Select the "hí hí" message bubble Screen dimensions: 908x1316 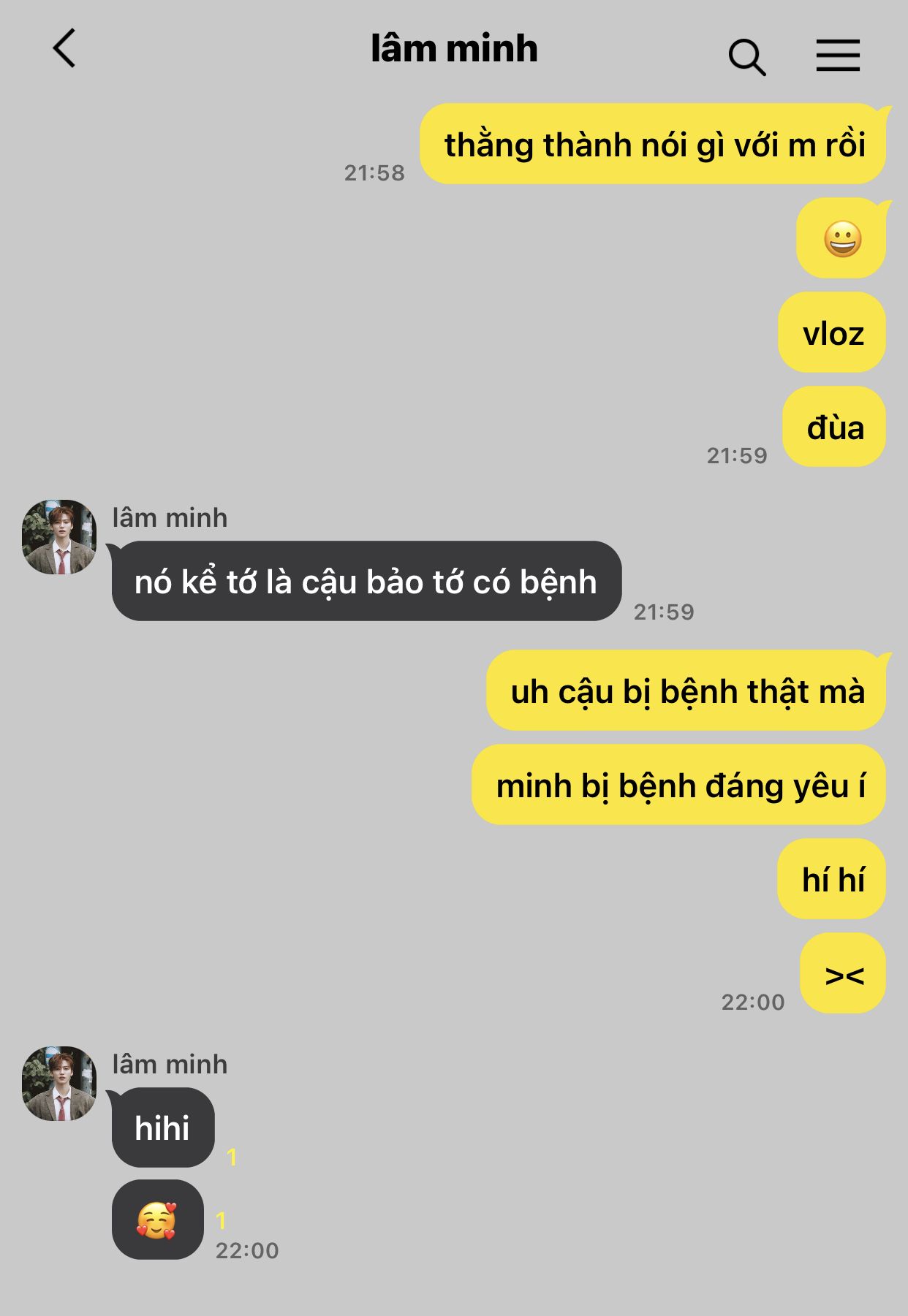pyautogui.click(x=832, y=879)
